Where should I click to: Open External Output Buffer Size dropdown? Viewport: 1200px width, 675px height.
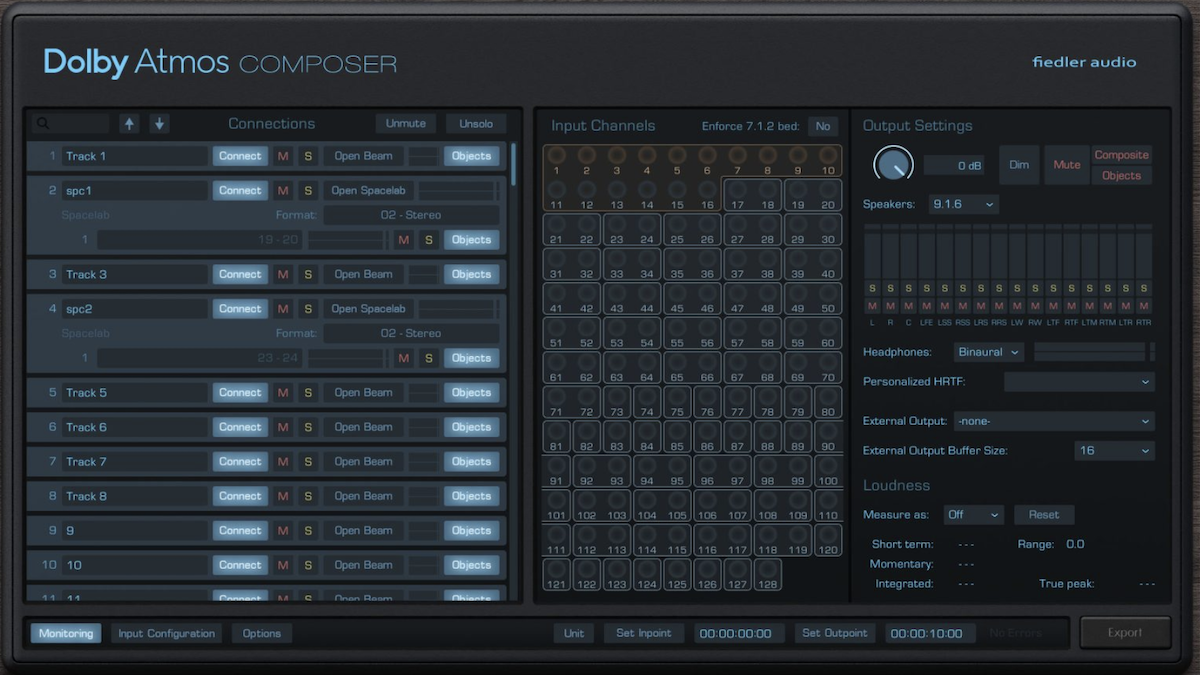tap(1114, 451)
